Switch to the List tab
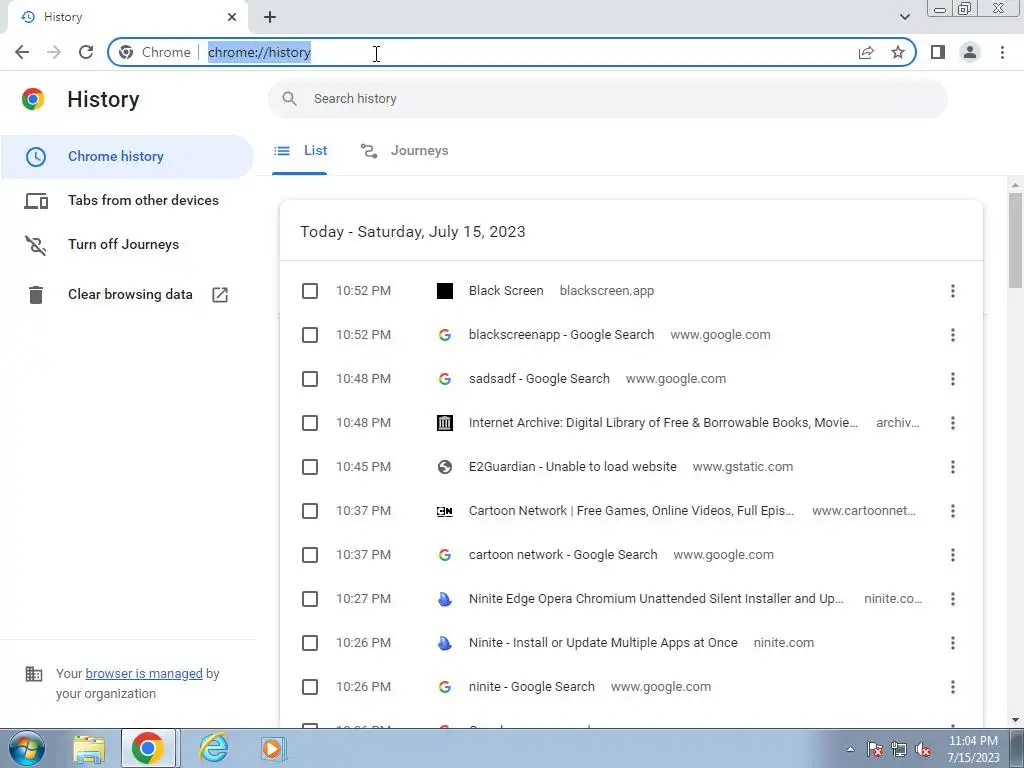Image resolution: width=1024 pixels, height=768 pixels. click(x=300, y=151)
